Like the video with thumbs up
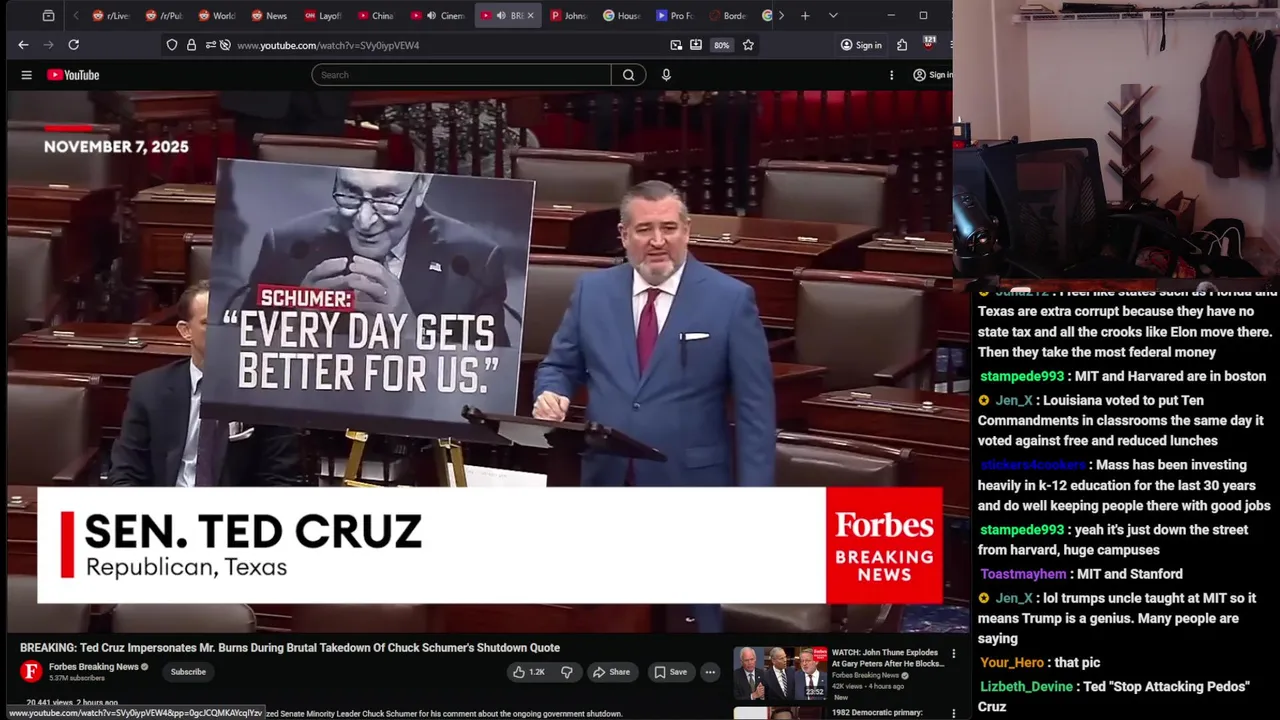 (x=529, y=672)
